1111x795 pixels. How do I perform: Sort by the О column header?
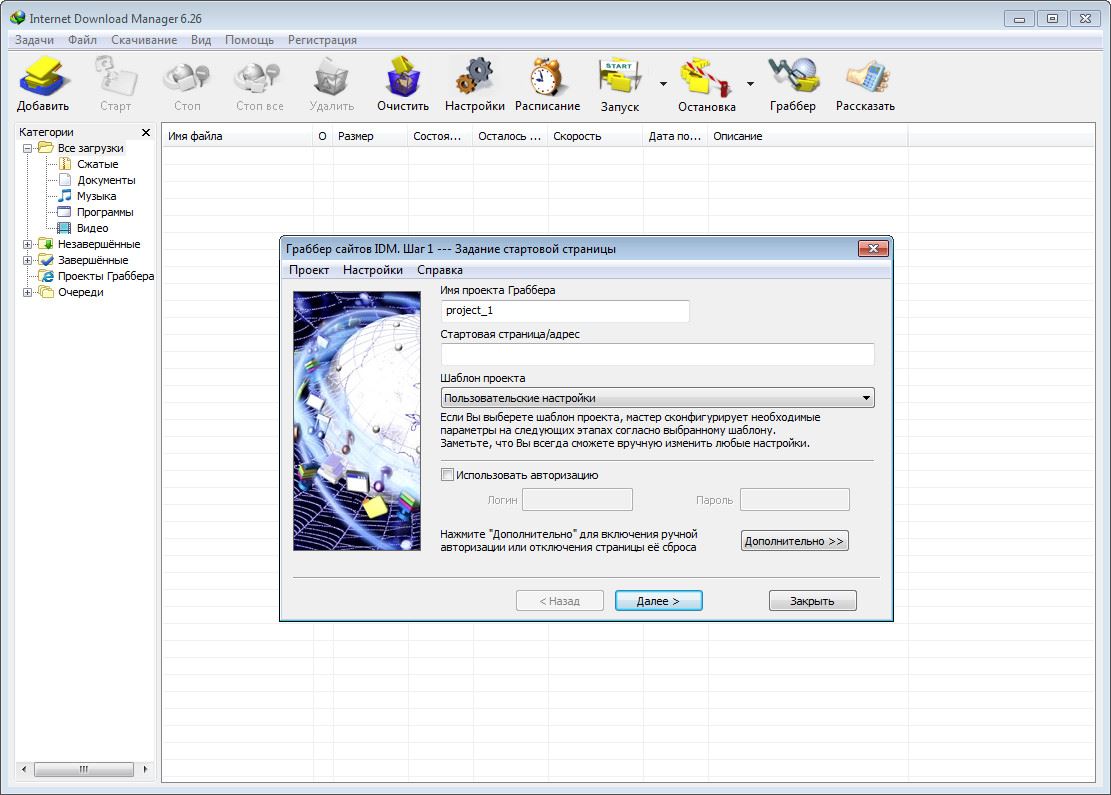[323, 136]
